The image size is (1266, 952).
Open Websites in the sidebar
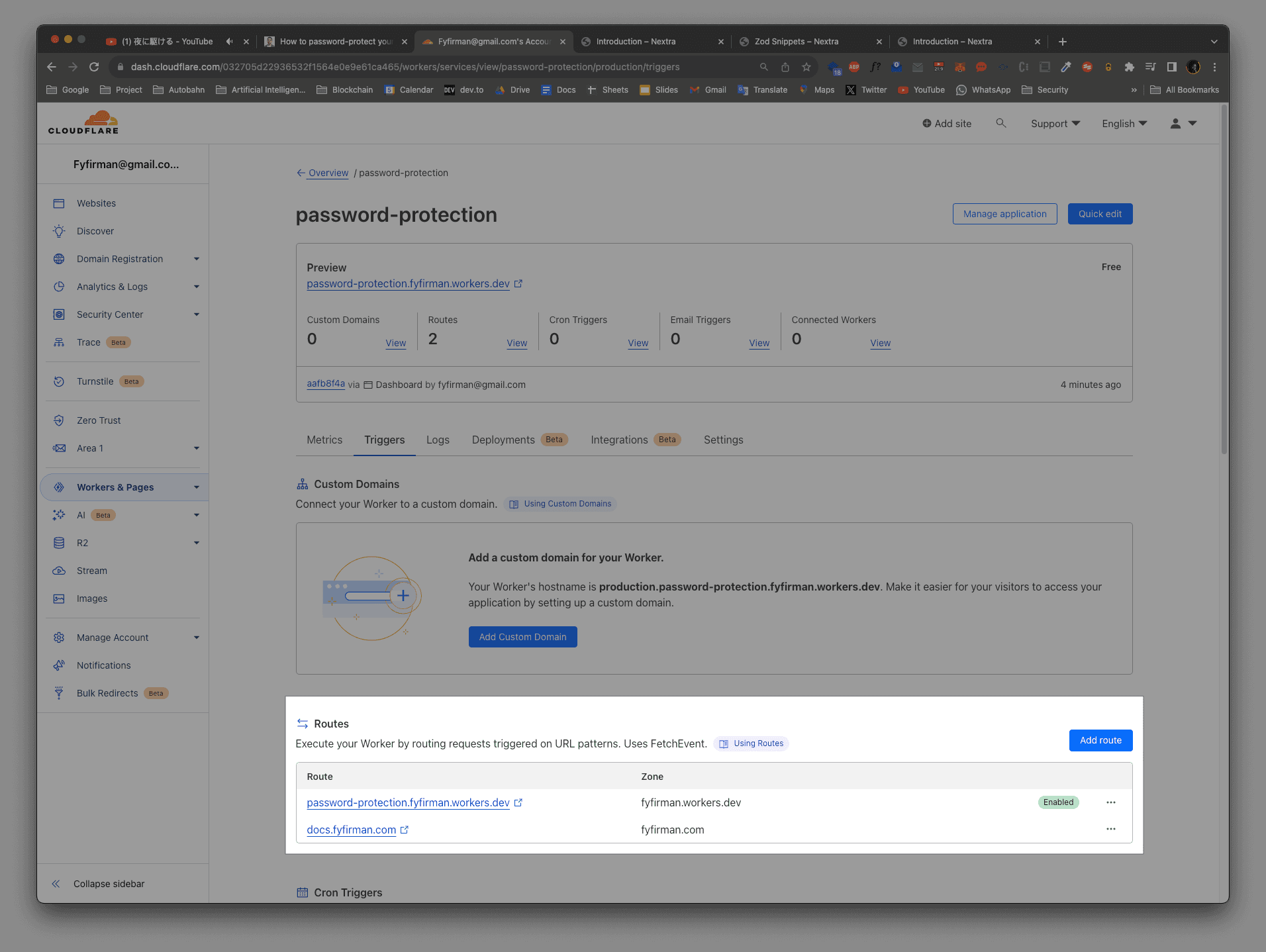(x=96, y=203)
